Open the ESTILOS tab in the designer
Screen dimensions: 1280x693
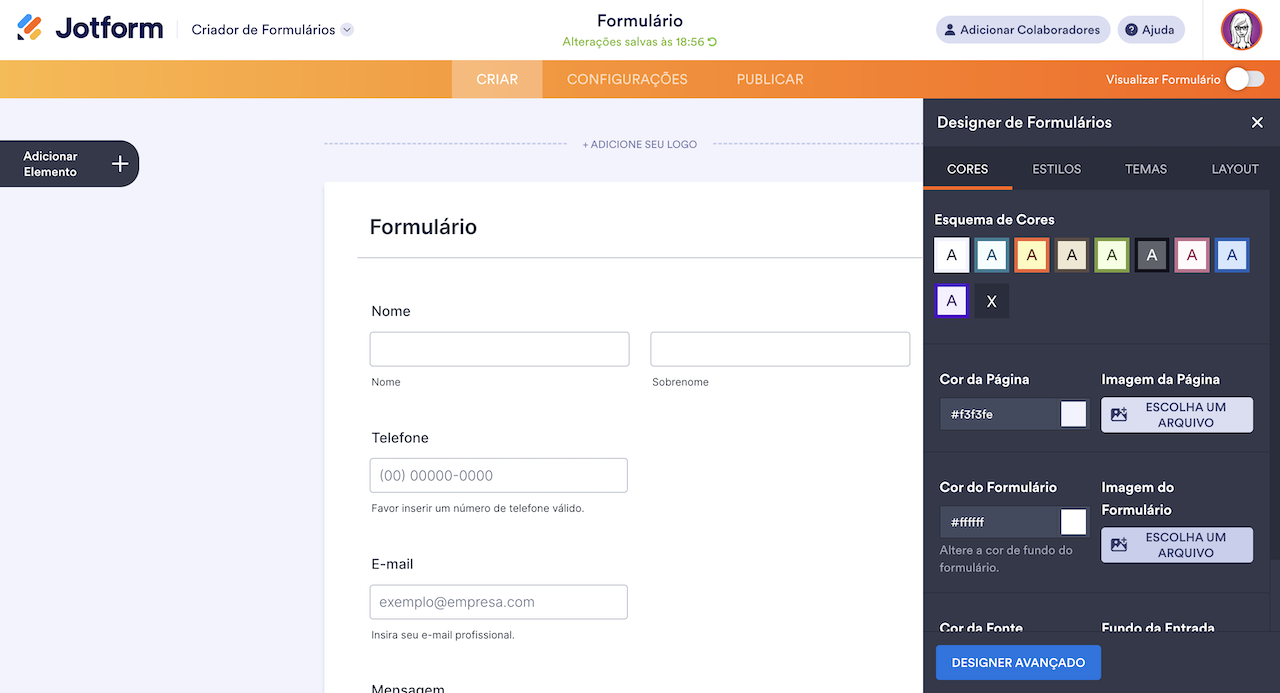(x=1056, y=169)
